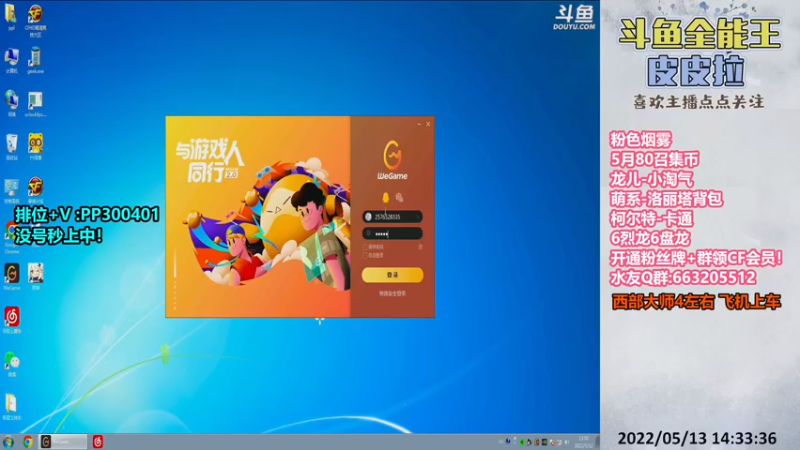
Task: Launch the Genshin anime character shortcut
Action: click(x=35, y=277)
